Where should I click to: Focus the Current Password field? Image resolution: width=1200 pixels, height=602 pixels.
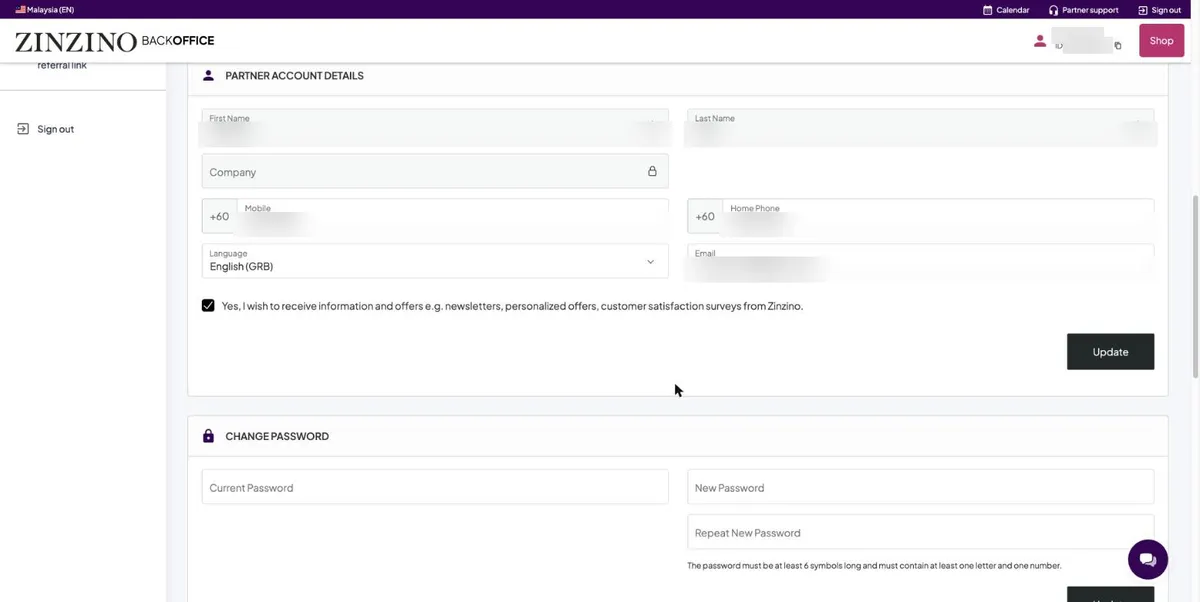tap(435, 487)
